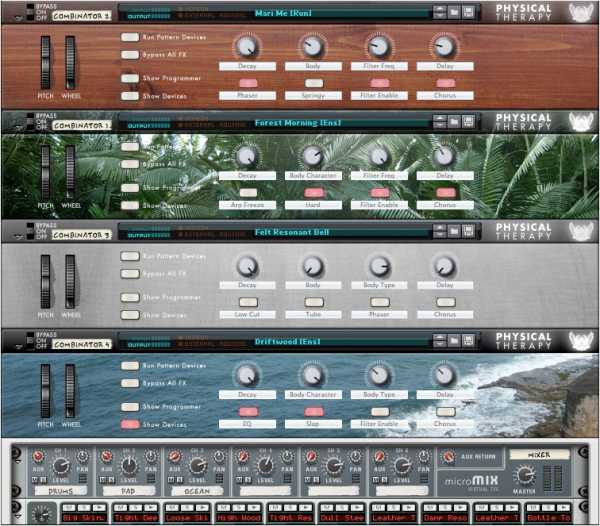Toggle Run Pattern Devices on Mari Me combinator
This screenshot has width=600, height=526.
tap(130, 37)
